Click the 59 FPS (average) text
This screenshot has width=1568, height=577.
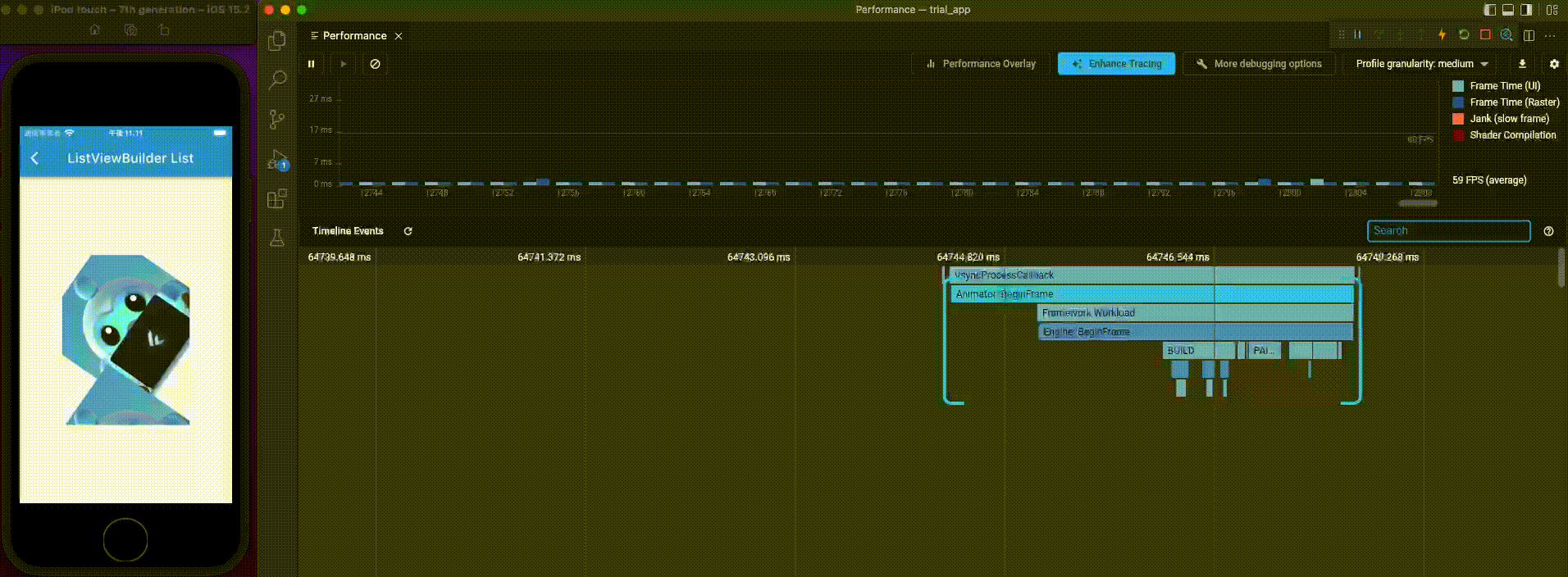click(1489, 180)
